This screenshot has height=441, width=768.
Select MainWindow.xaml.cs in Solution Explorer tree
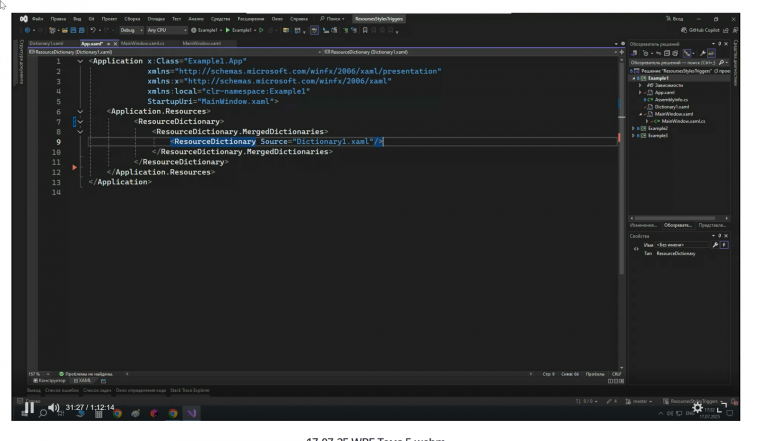[x=683, y=121]
